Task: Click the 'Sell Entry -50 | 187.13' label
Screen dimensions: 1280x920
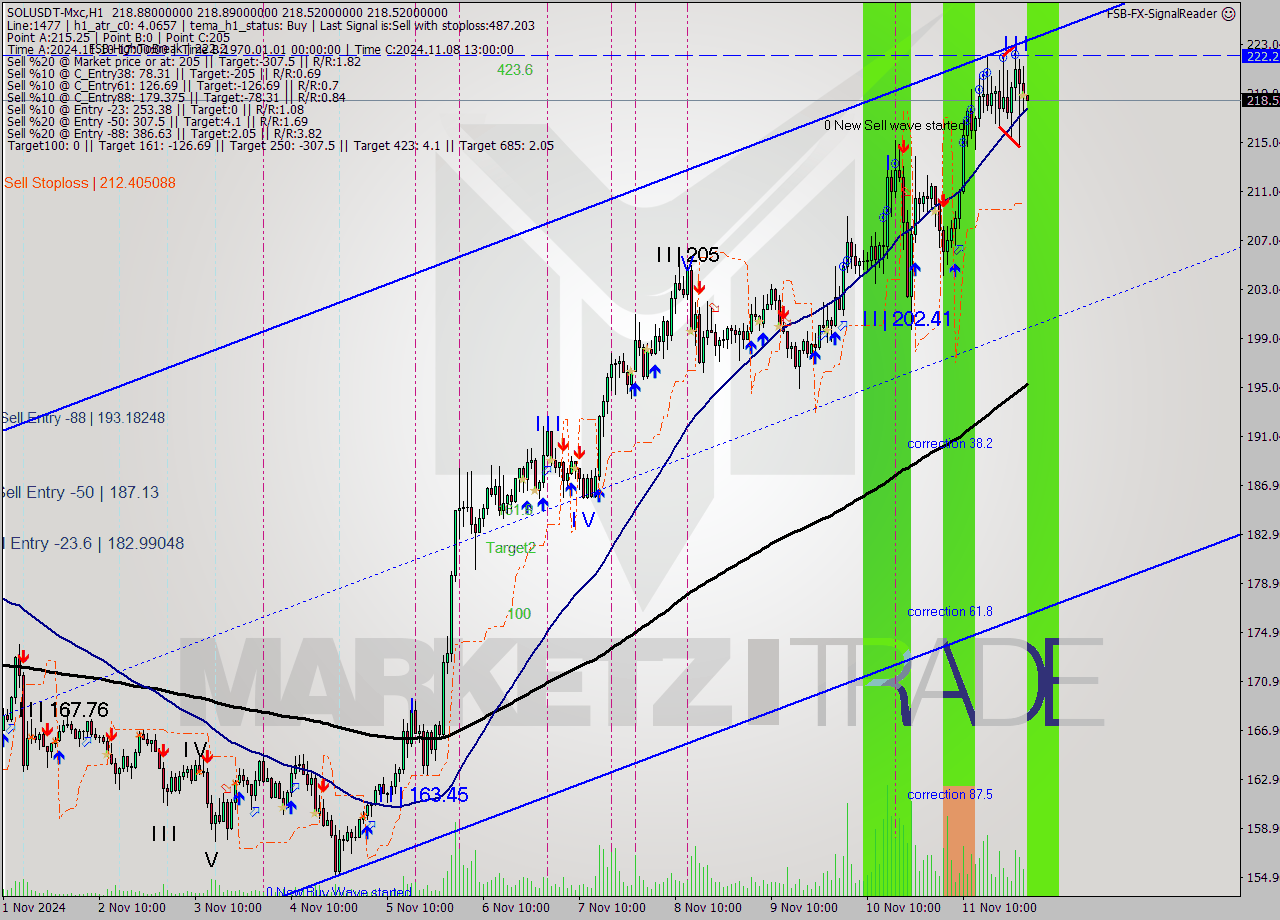Action: [x=80, y=492]
